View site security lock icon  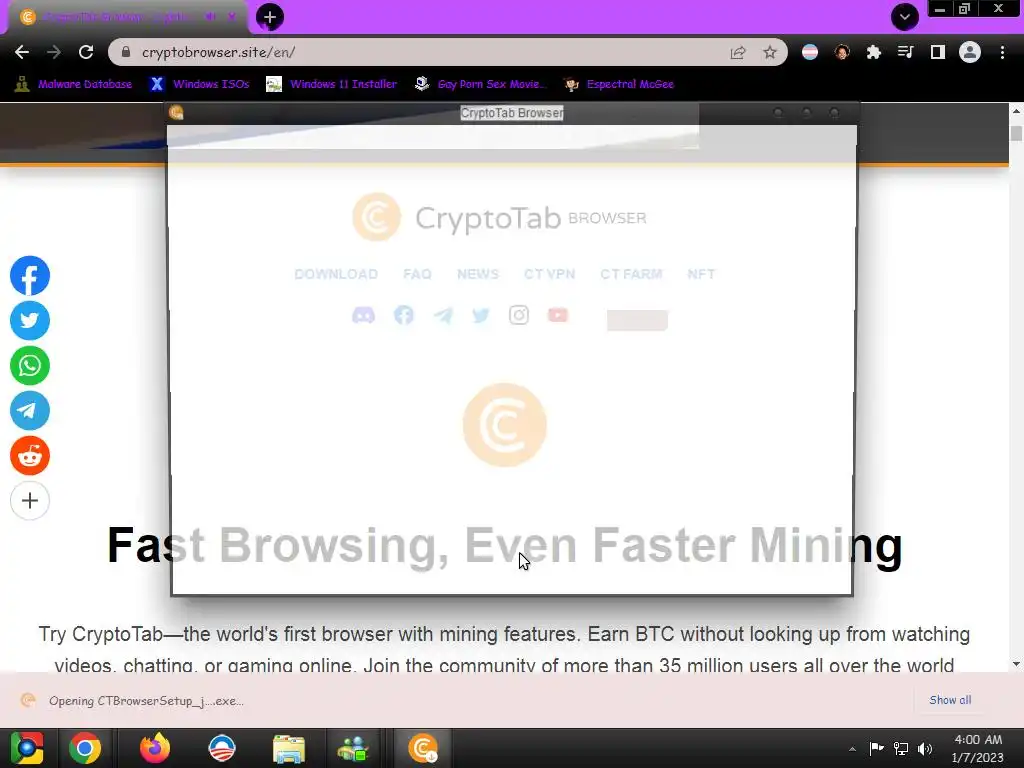click(126, 52)
